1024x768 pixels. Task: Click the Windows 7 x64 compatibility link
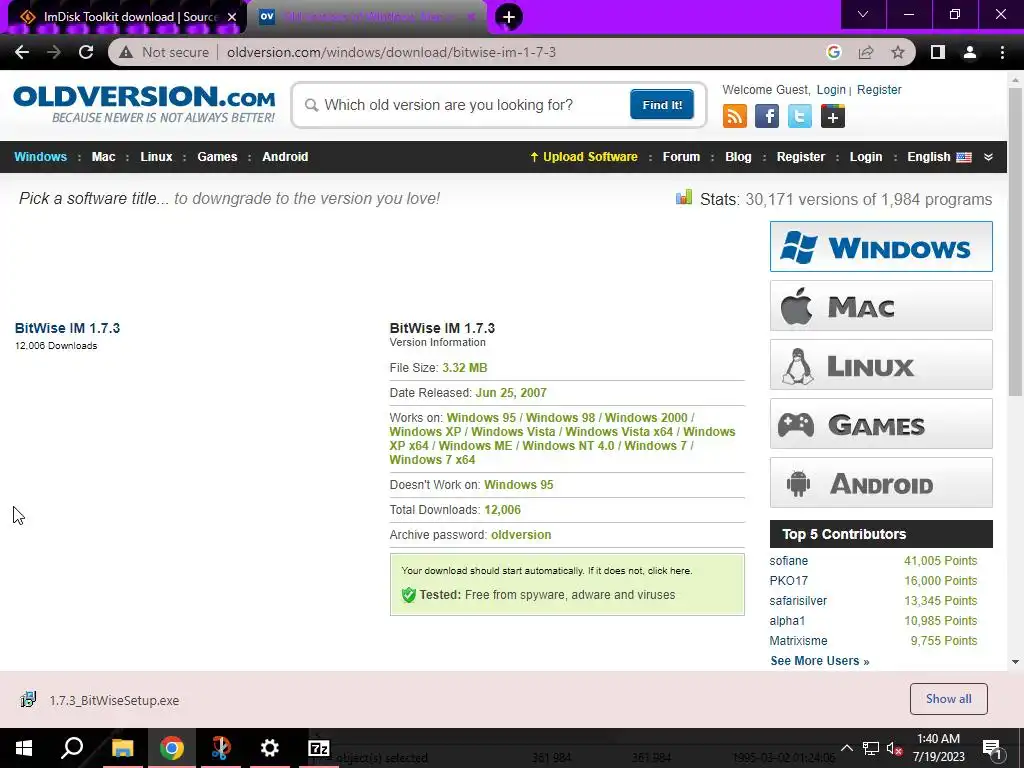click(x=432, y=460)
